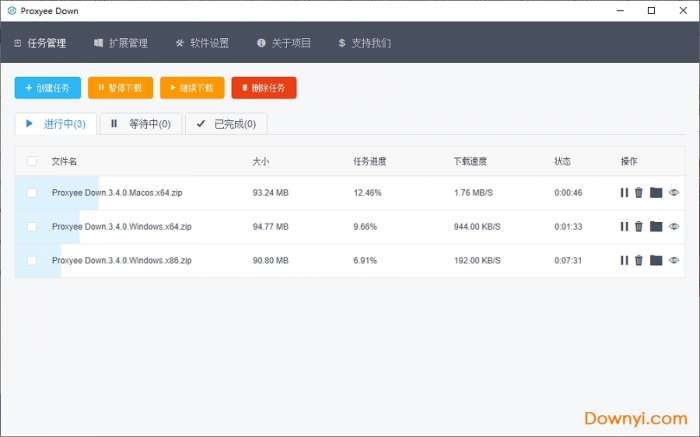Pause the Windows.x64.zip download
The width and height of the screenshot is (700, 437).
pos(624,226)
